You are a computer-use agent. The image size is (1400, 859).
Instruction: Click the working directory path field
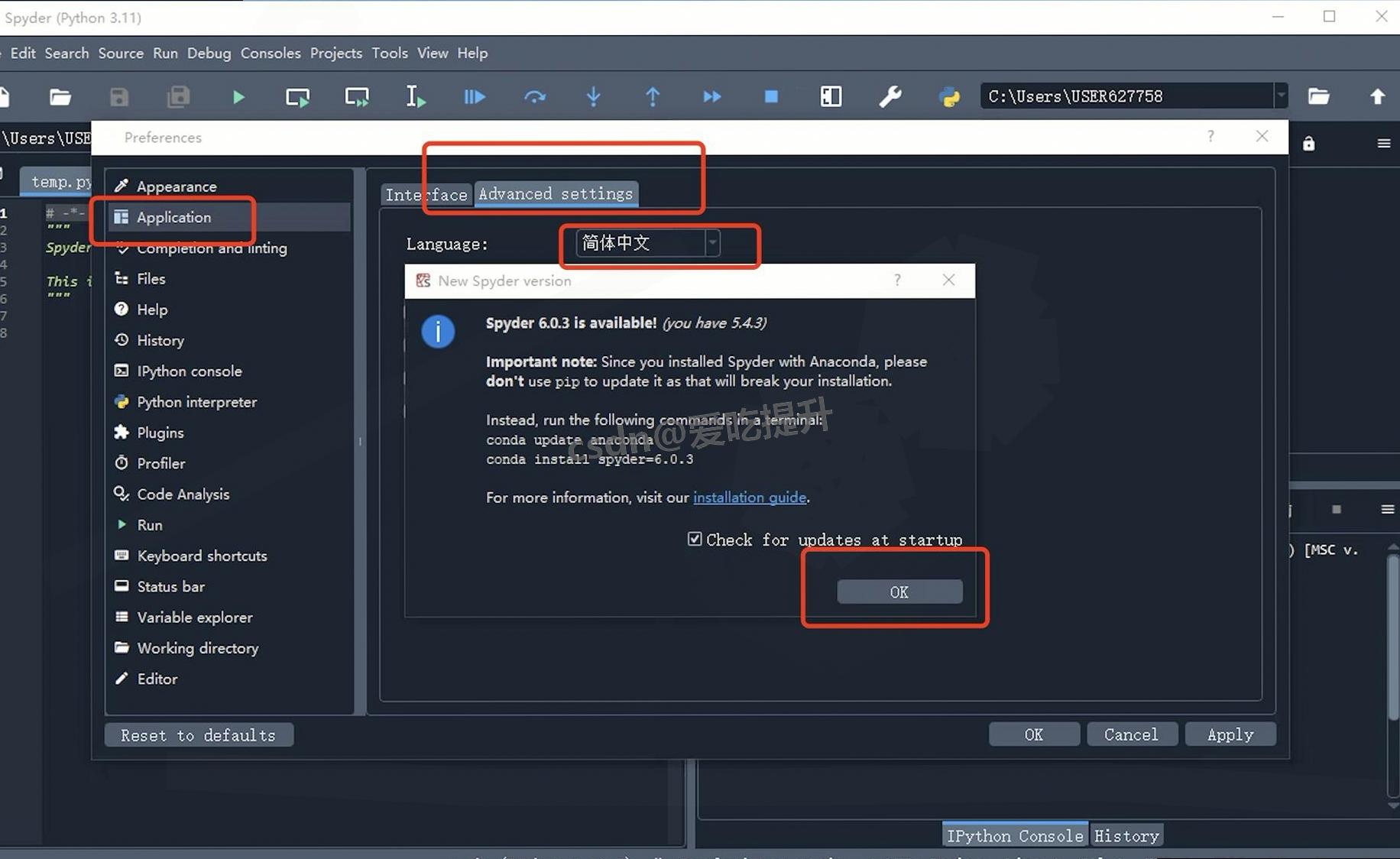[x=1127, y=96]
